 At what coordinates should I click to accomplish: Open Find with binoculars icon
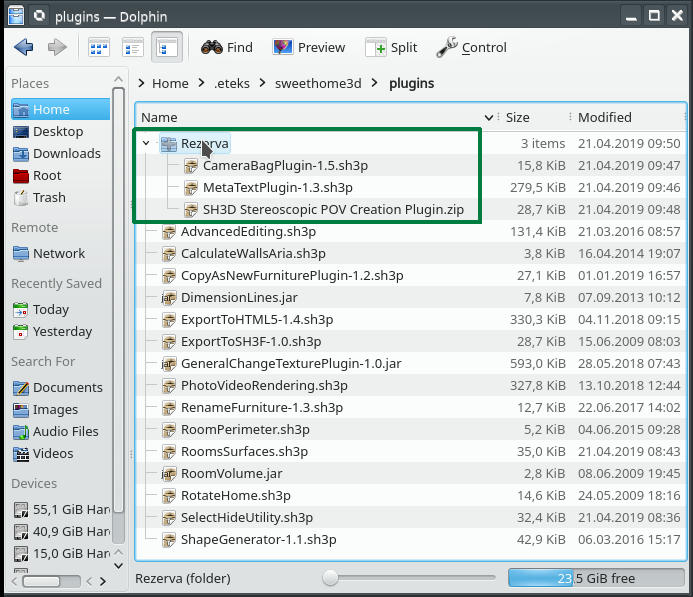tap(227, 47)
